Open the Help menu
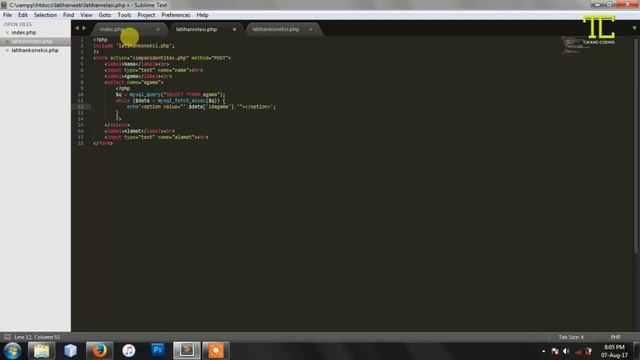640x360 pixels. [x=202, y=15]
